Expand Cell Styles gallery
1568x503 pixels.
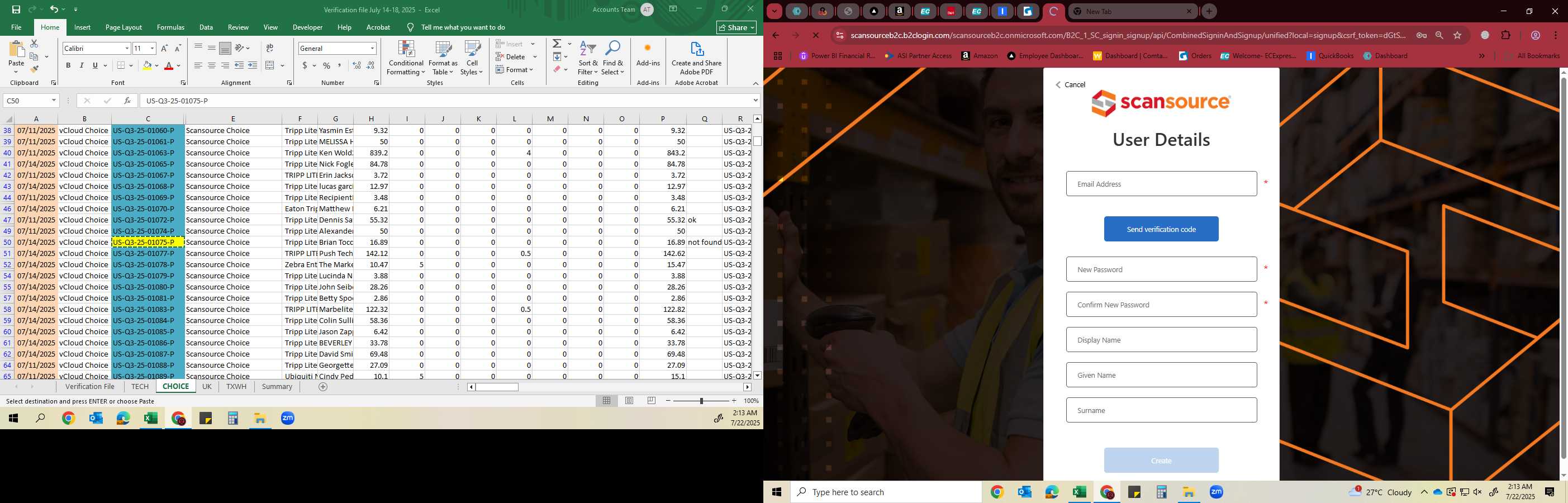[472, 59]
